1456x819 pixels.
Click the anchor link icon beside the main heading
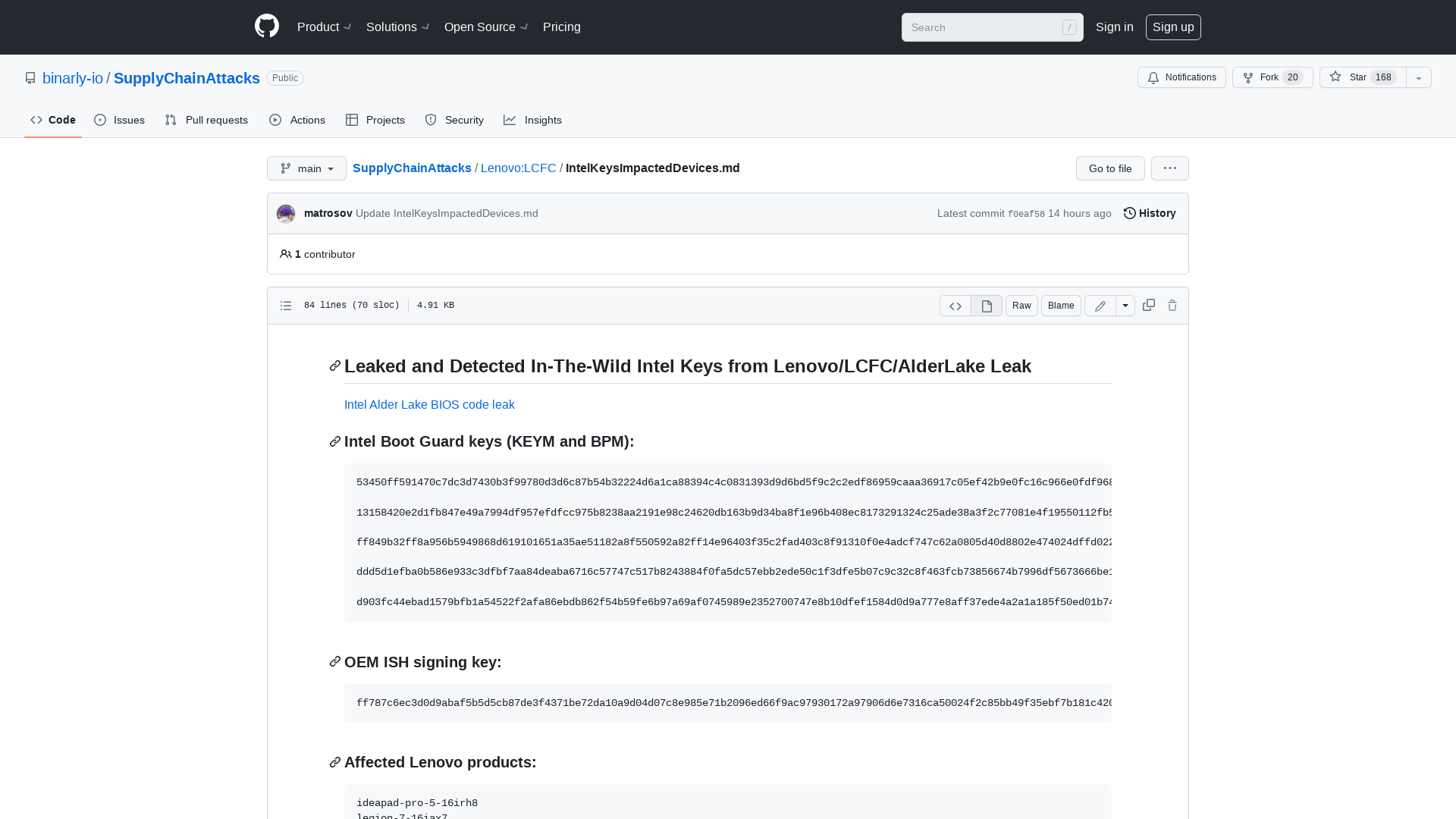click(x=335, y=366)
